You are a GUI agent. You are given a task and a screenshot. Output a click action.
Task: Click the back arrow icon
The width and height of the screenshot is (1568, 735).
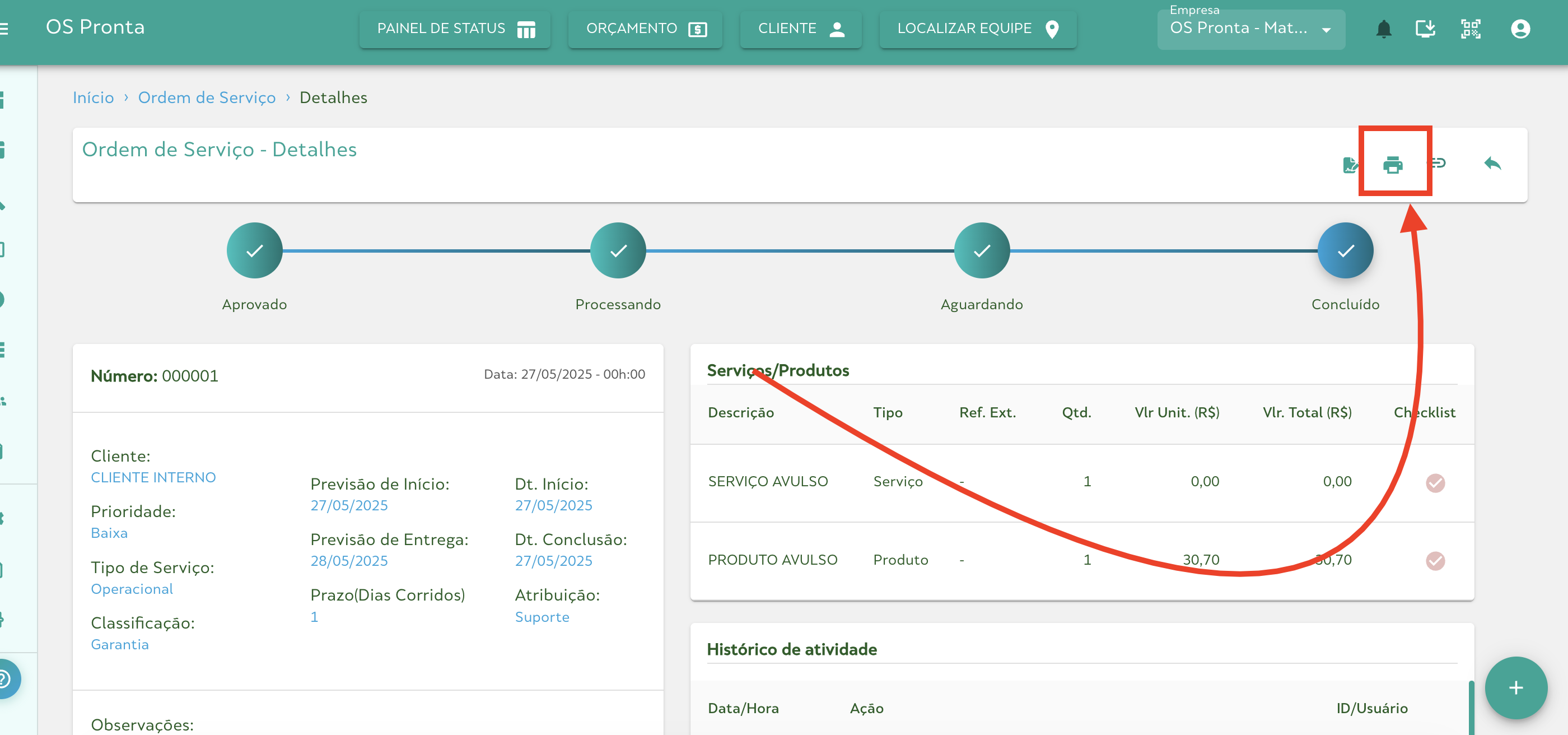(x=1492, y=163)
